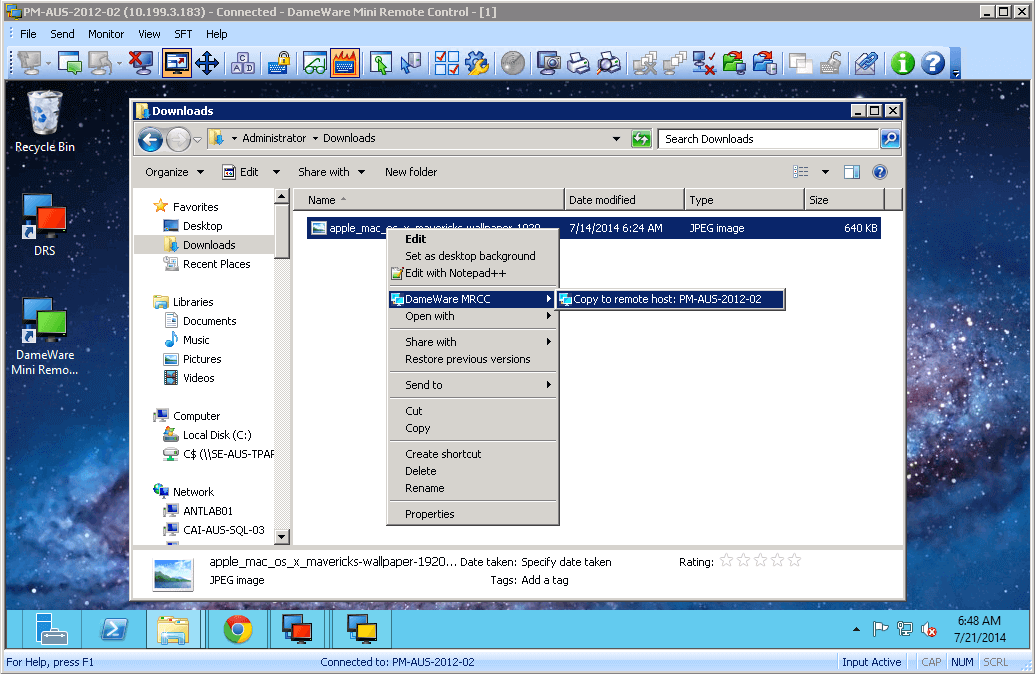Open the gear and wrench settings icon
The height and width of the screenshot is (674, 1035).
click(x=477, y=63)
